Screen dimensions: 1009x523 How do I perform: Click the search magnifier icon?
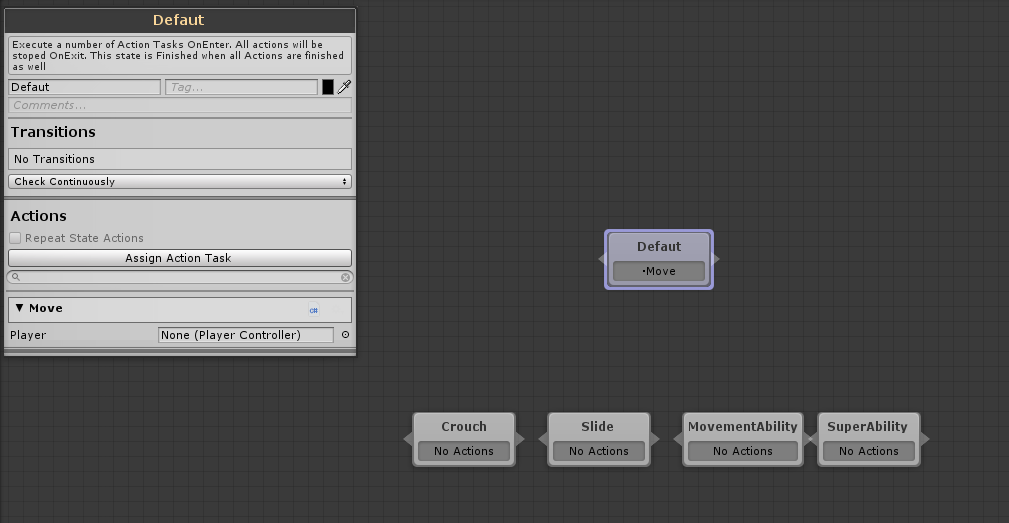coord(15,277)
